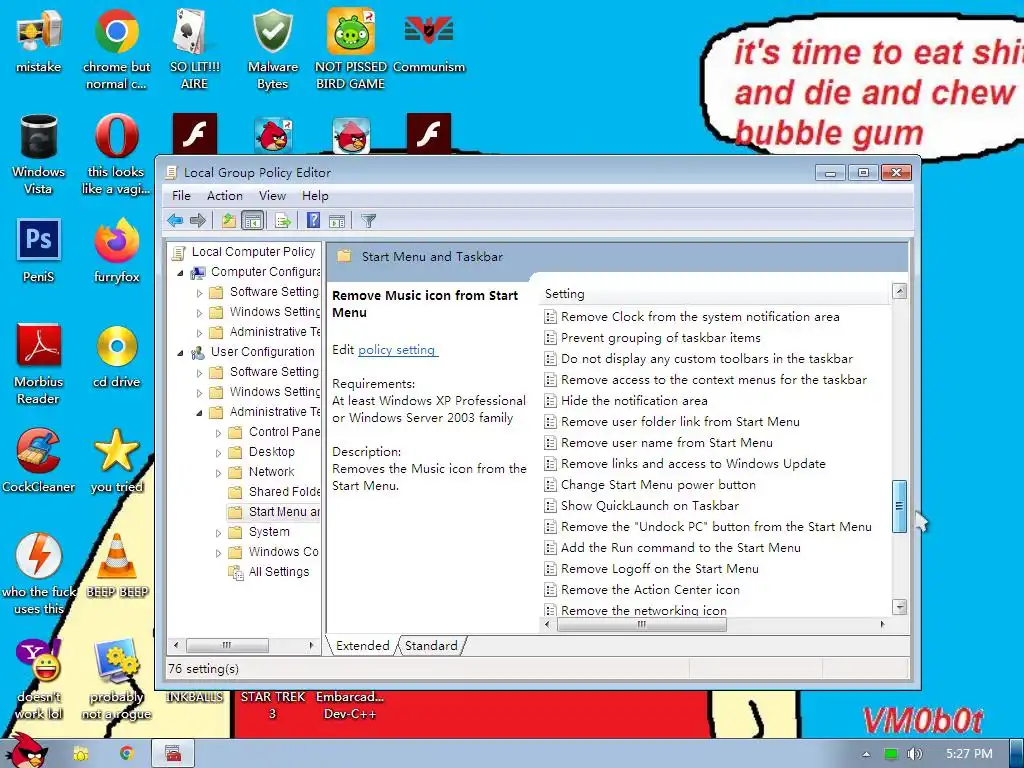Open the Google Chrome desktop icon
The image size is (1024, 768).
pos(116,49)
